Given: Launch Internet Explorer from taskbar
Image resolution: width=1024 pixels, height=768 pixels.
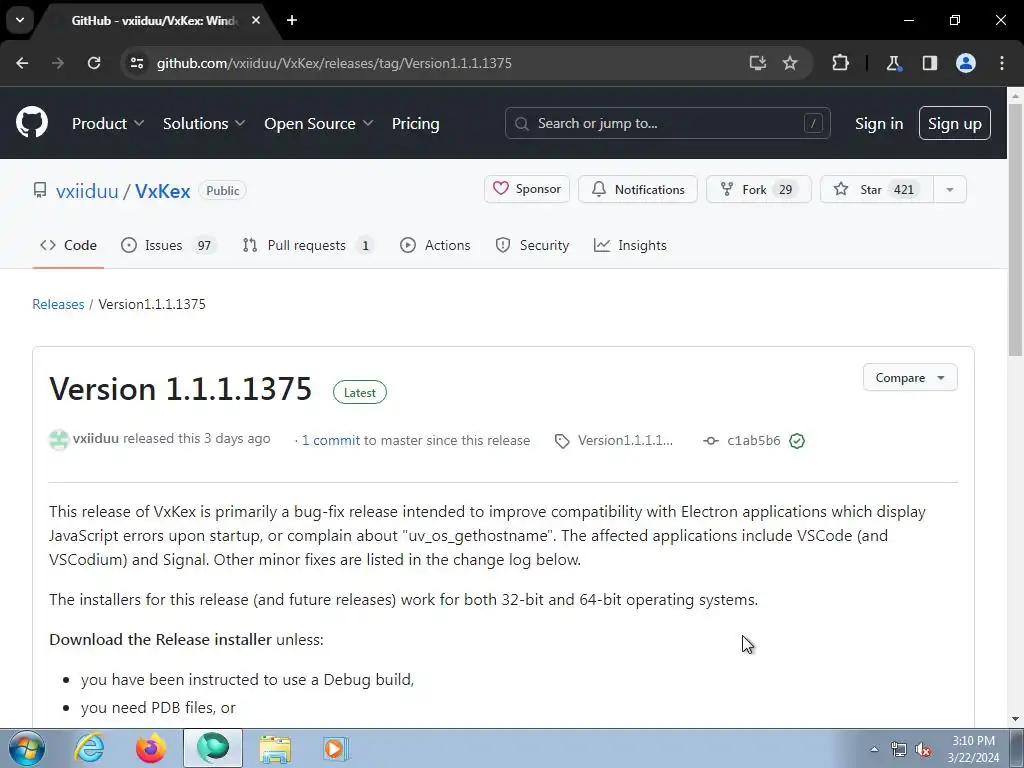Looking at the screenshot, I should point(89,748).
